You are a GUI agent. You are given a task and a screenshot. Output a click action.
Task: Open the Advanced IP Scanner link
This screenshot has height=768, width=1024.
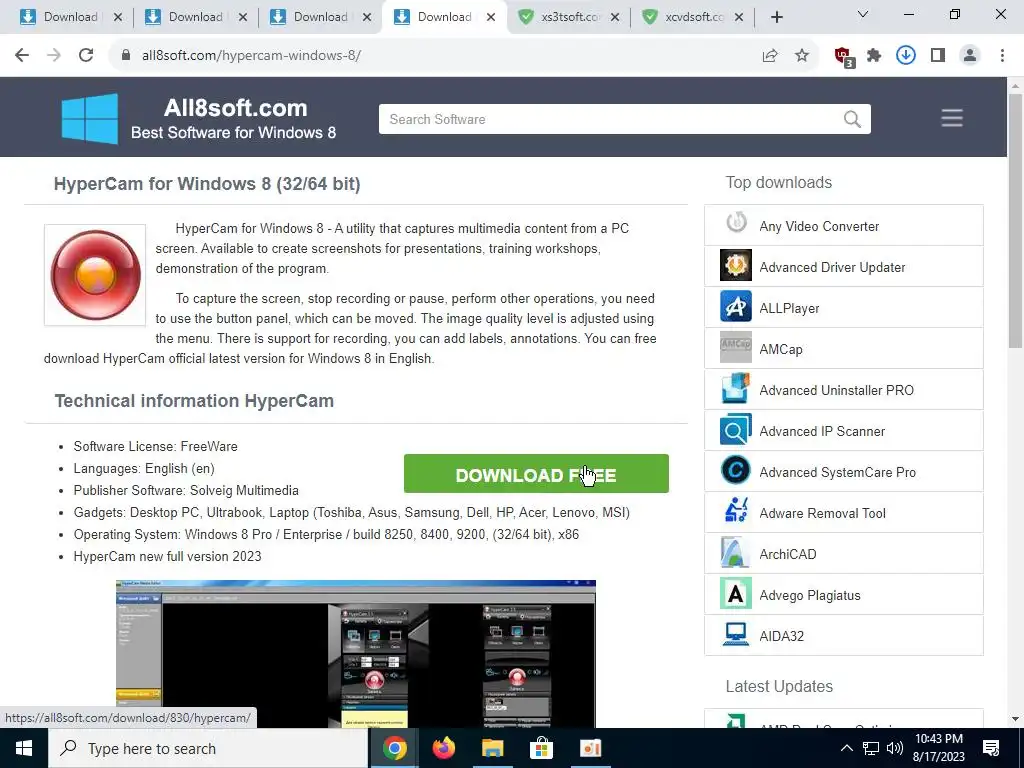pos(822,432)
